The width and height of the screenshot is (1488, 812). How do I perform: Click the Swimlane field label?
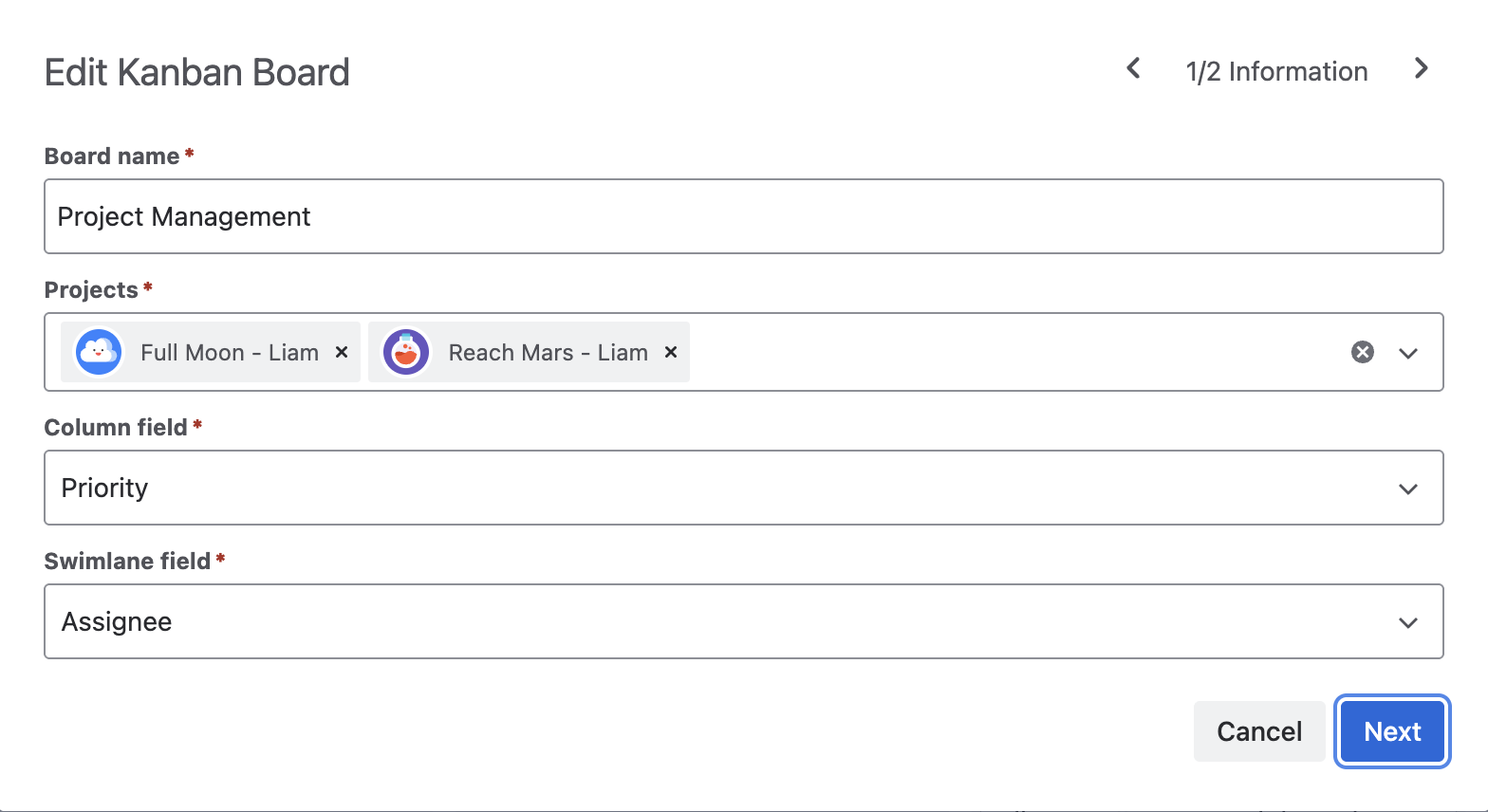(x=127, y=562)
